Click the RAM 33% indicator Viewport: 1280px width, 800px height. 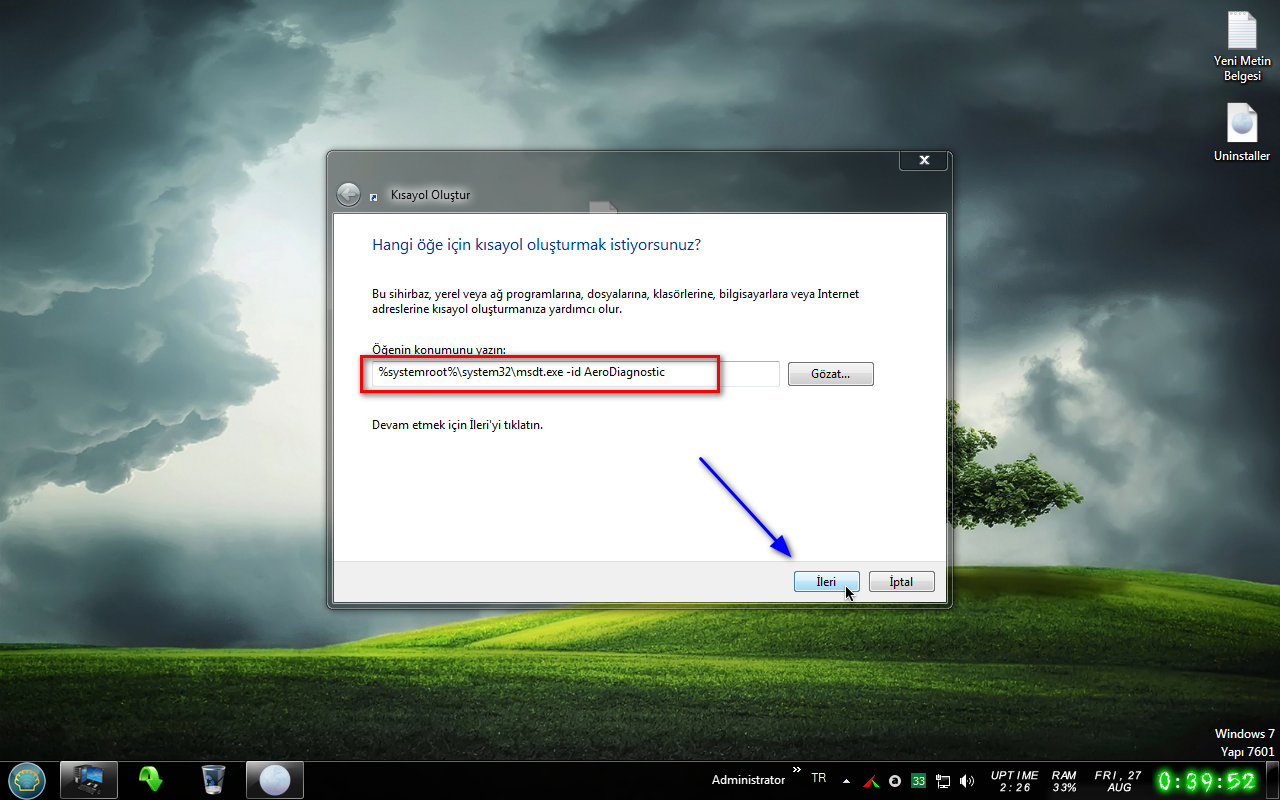(1064, 781)
